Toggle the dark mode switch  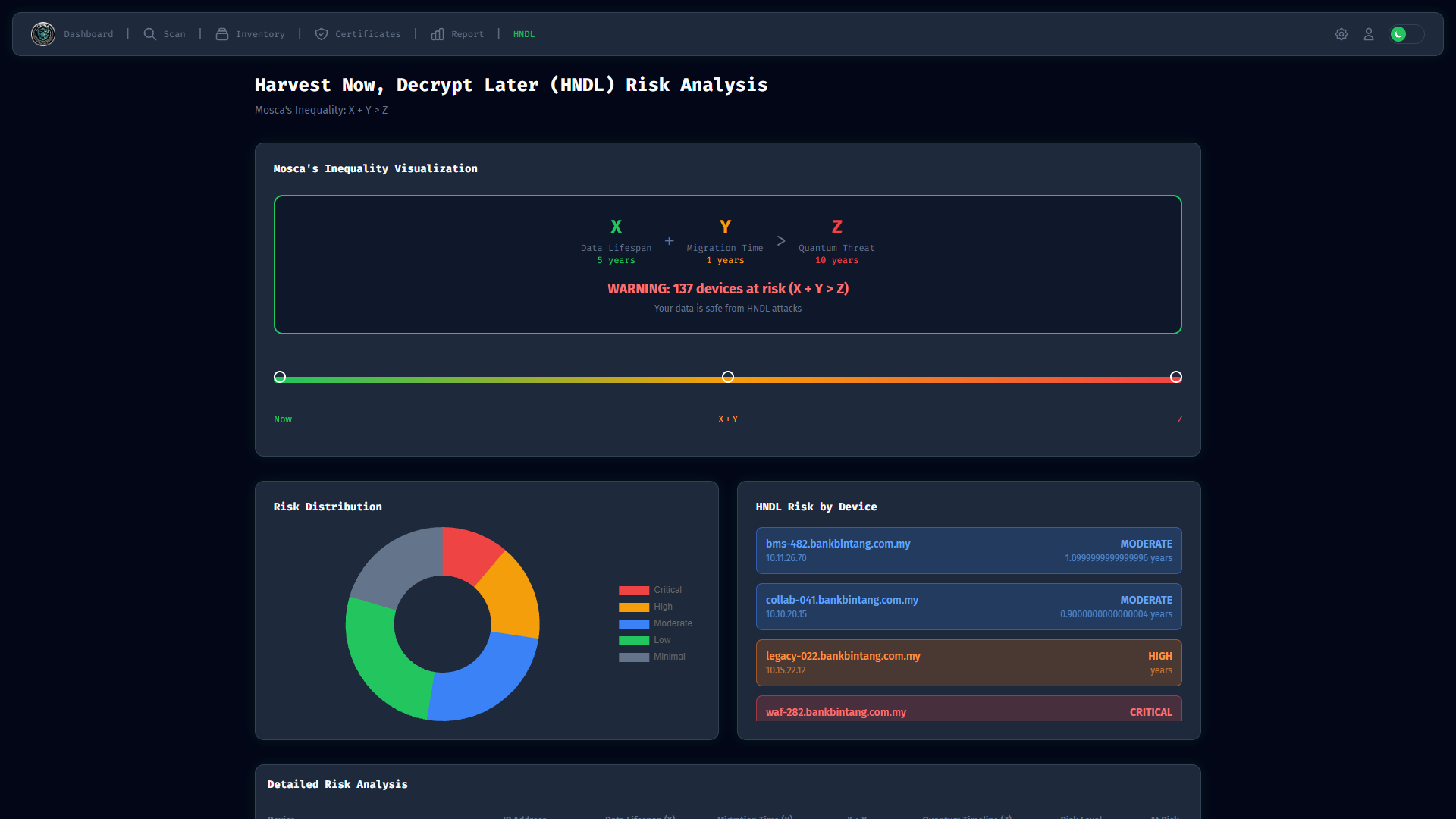point(1406,34)
